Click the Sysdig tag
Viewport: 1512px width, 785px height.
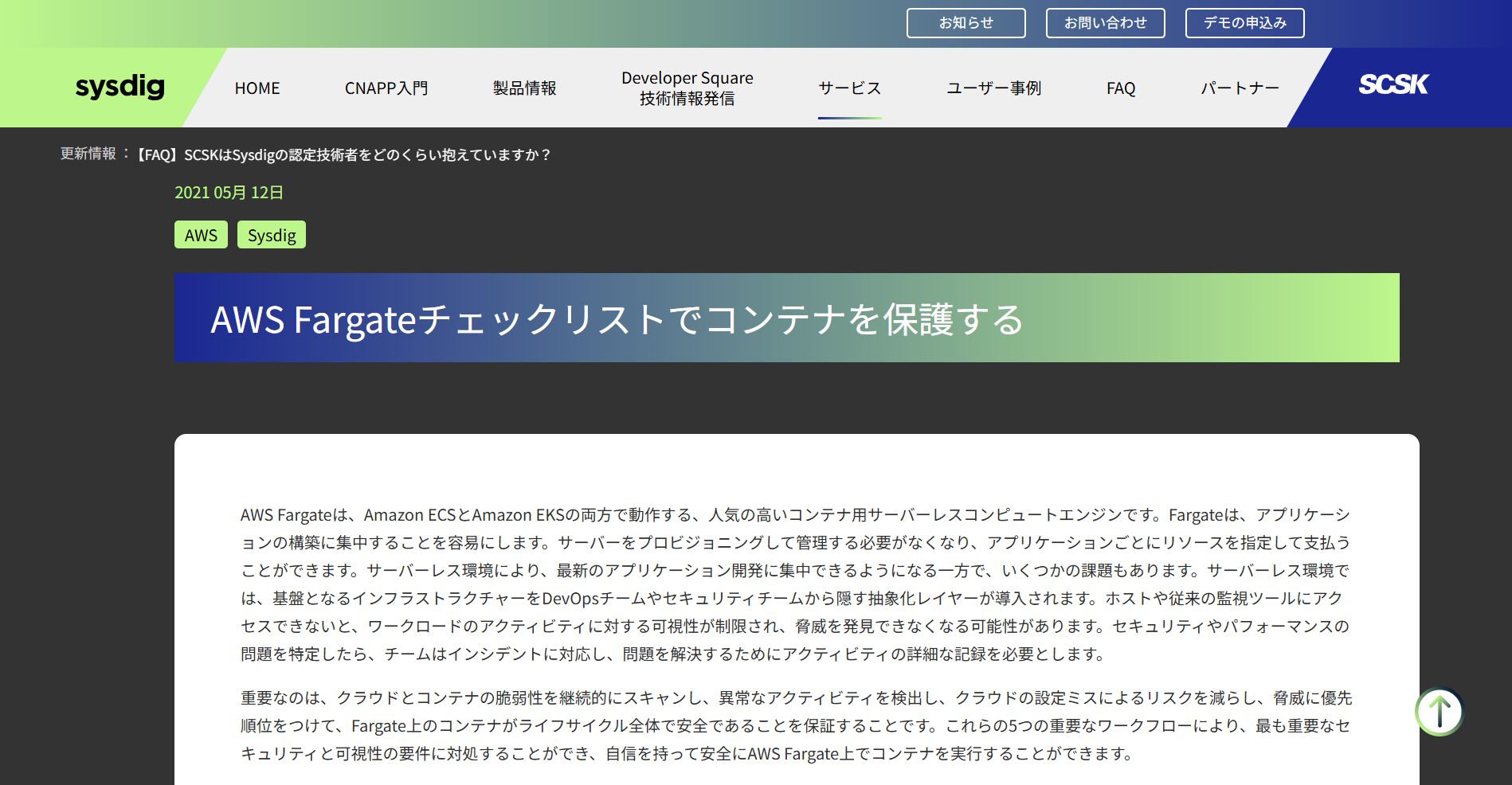click(272, 235)
